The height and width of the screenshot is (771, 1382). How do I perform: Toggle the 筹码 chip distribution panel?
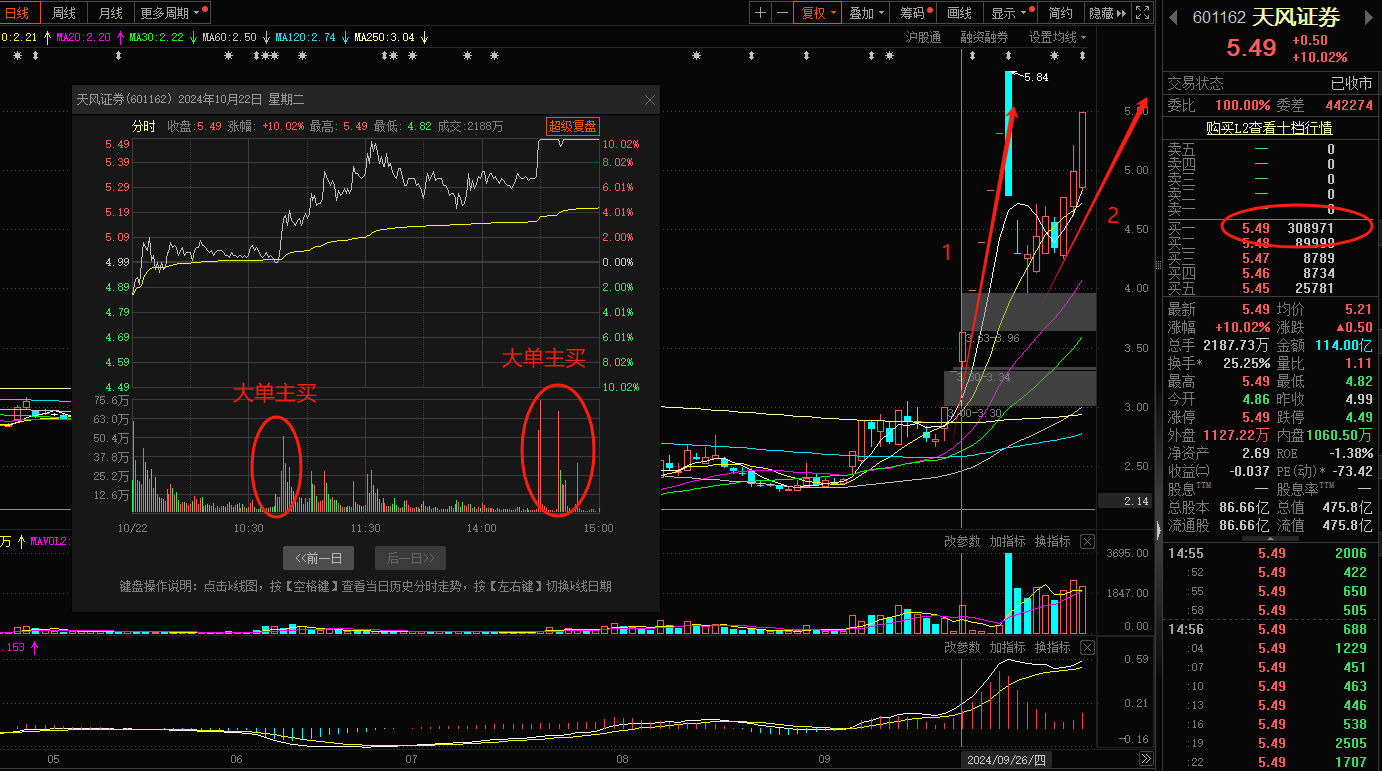pos(914,13)
